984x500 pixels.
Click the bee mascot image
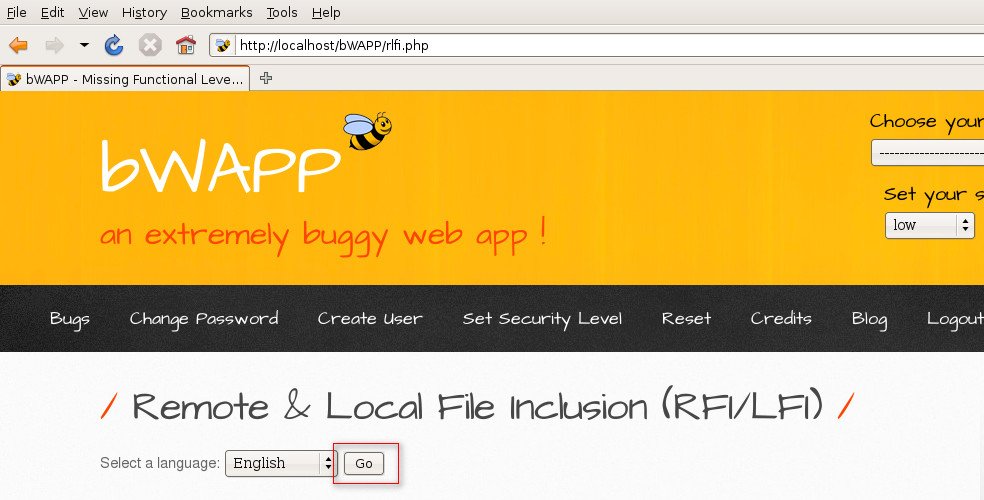coord(368,131)
